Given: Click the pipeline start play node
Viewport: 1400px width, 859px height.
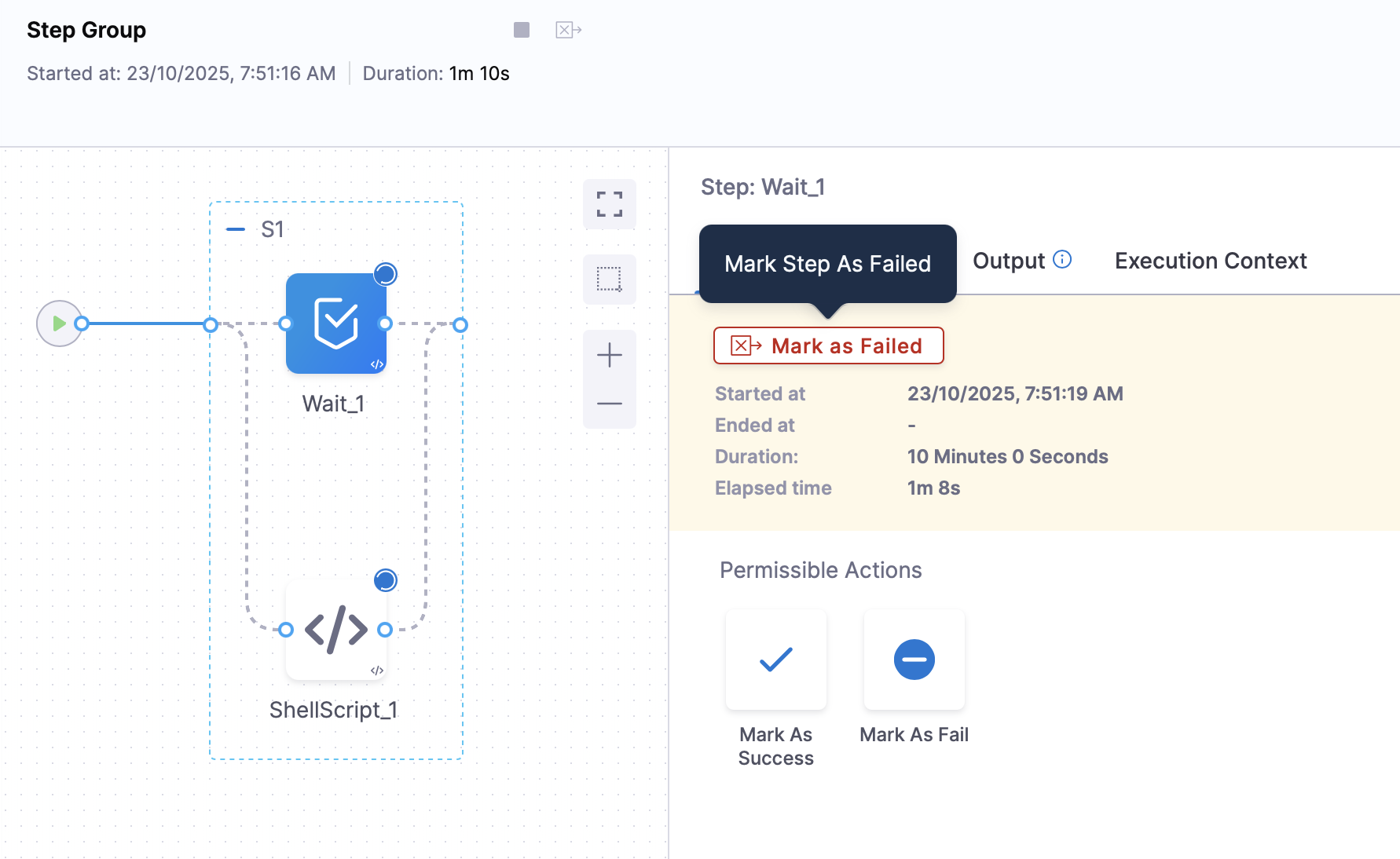Looking at the screenshot, I should point(59,323).
